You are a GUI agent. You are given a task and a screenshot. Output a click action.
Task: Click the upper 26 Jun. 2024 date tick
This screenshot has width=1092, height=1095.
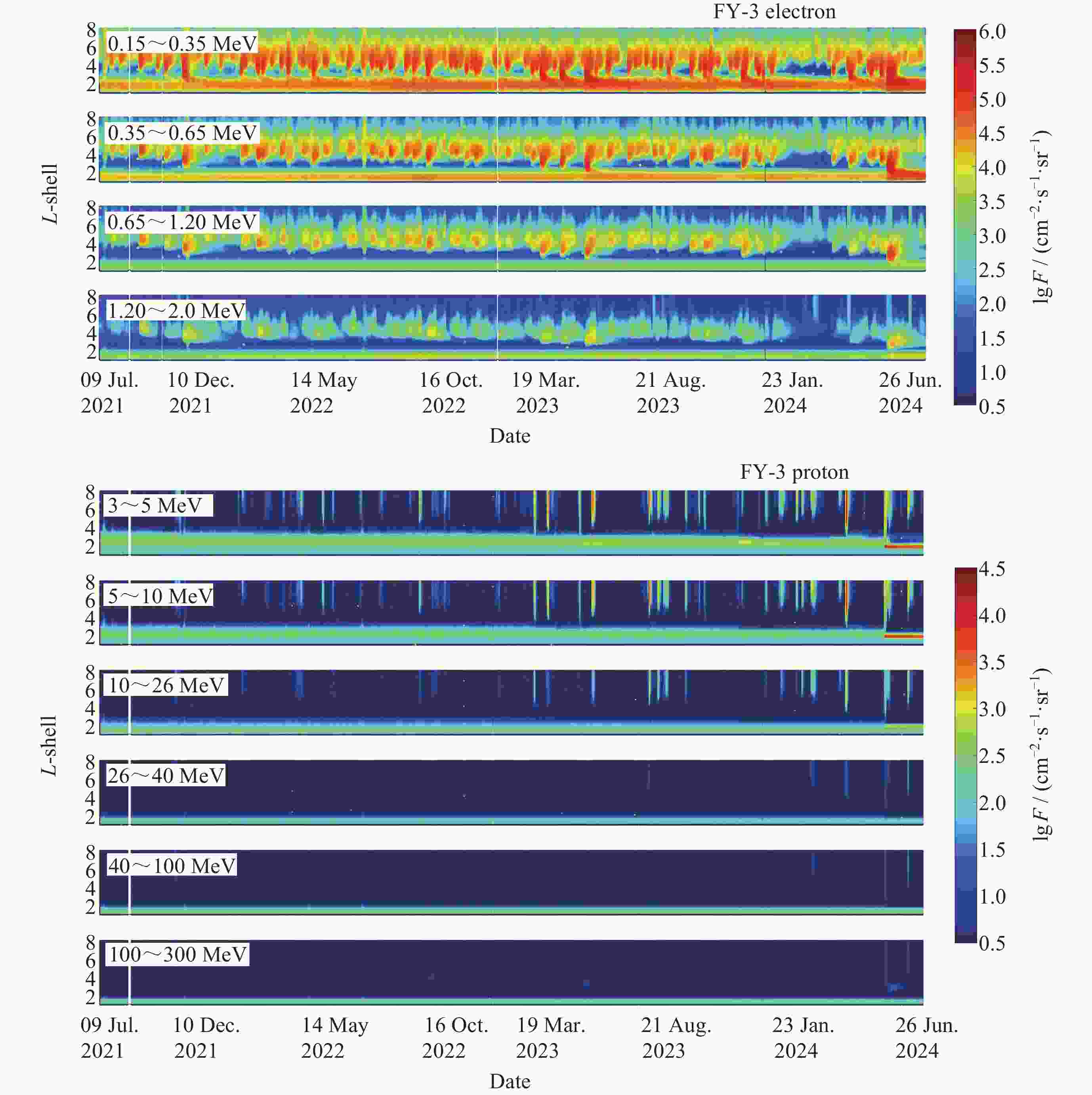click(910, 392)
